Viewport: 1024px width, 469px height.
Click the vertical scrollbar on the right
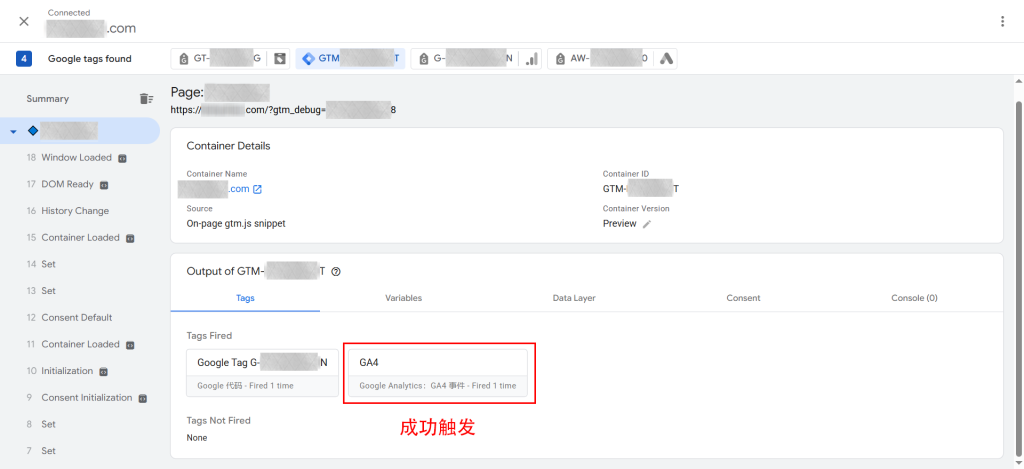[1018, 278]
